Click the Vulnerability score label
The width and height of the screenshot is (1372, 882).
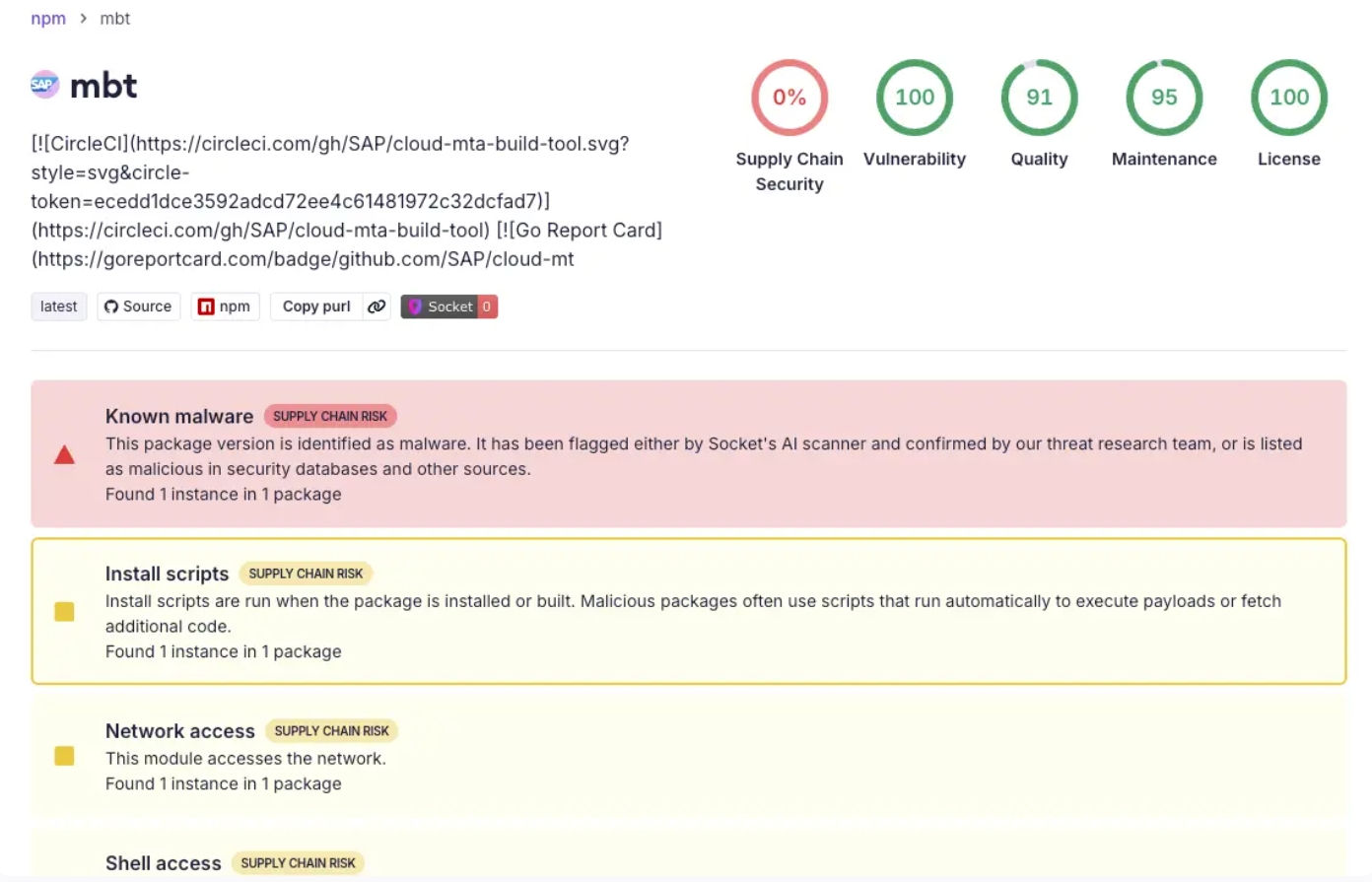(x=915, y=159)
